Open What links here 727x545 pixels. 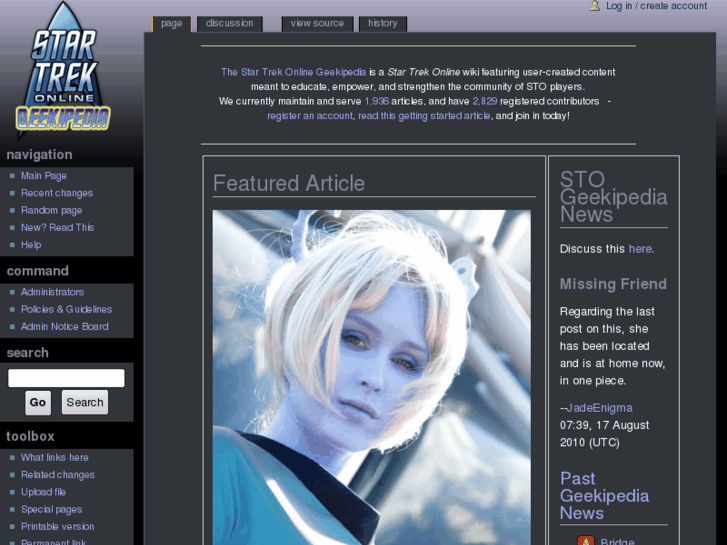click(55, 457)
